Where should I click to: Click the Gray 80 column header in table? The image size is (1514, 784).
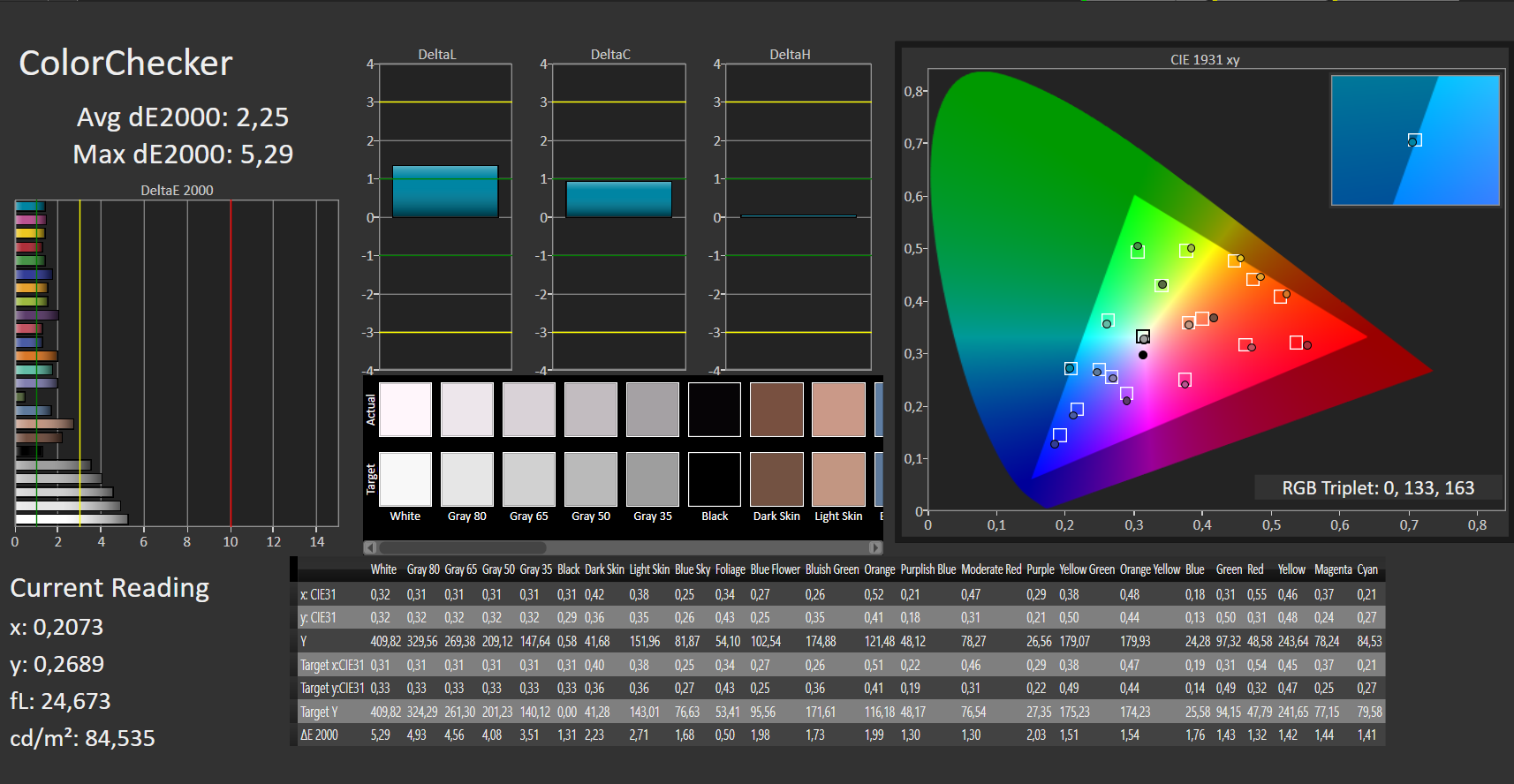(423, 569)
